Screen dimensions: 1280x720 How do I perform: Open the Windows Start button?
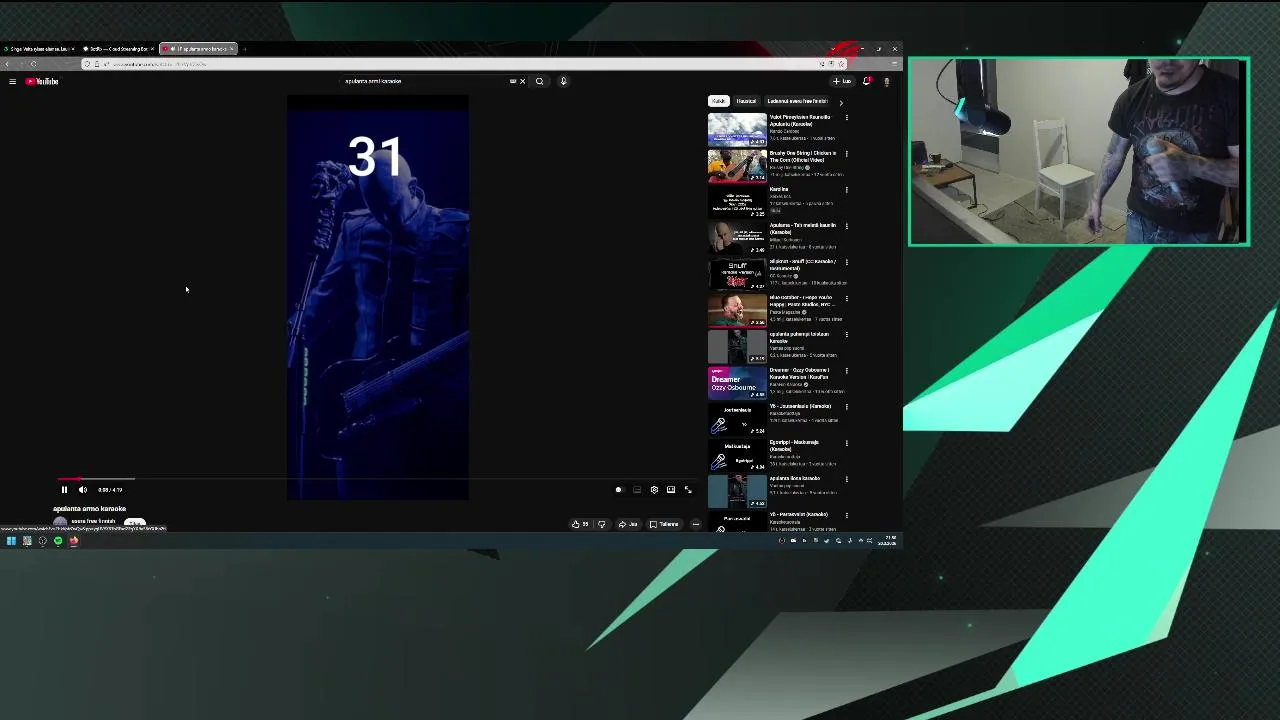(x=11, y=541)
